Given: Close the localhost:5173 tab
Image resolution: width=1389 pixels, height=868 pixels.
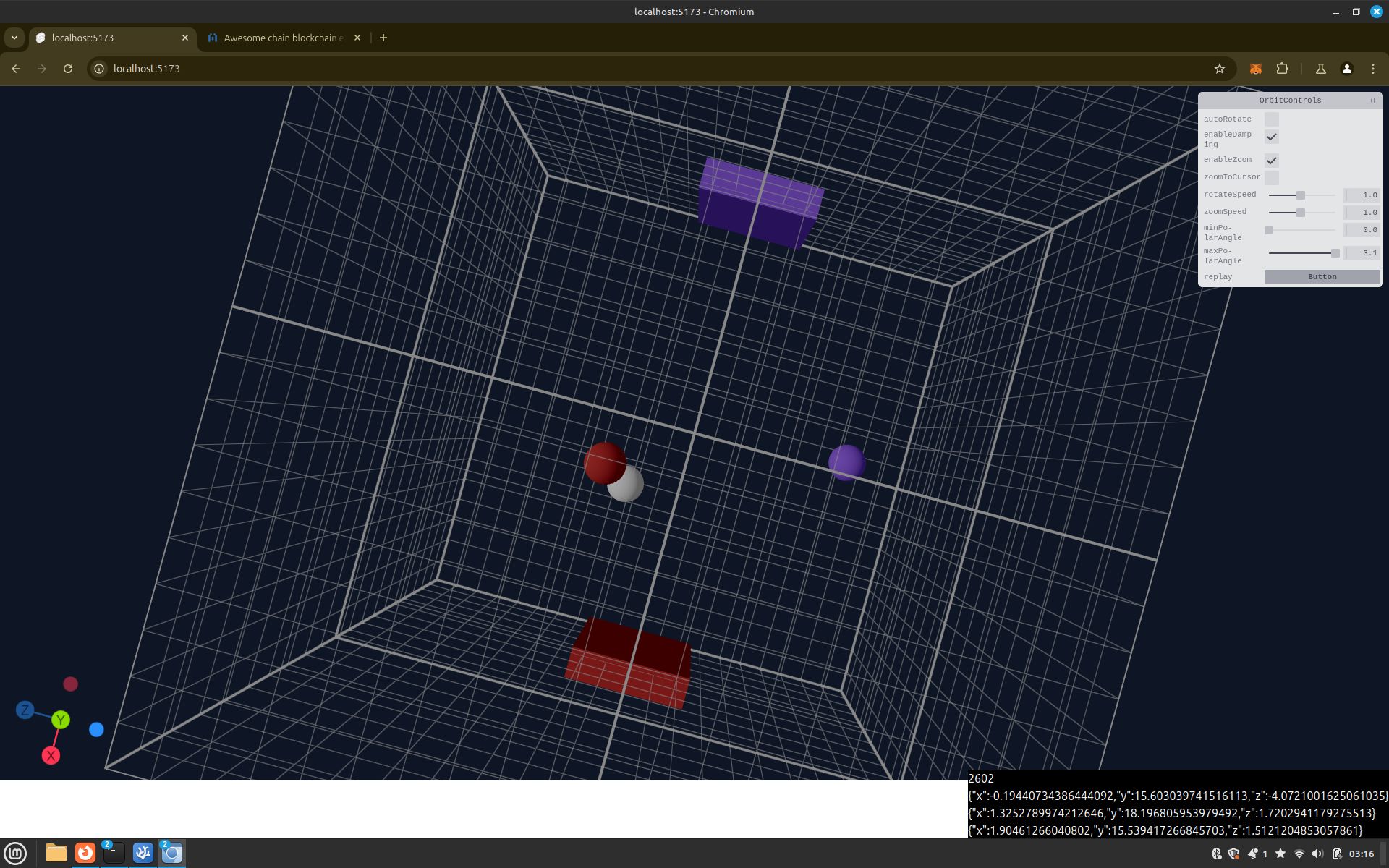Looking at the screenshot, I should point(185,38).
